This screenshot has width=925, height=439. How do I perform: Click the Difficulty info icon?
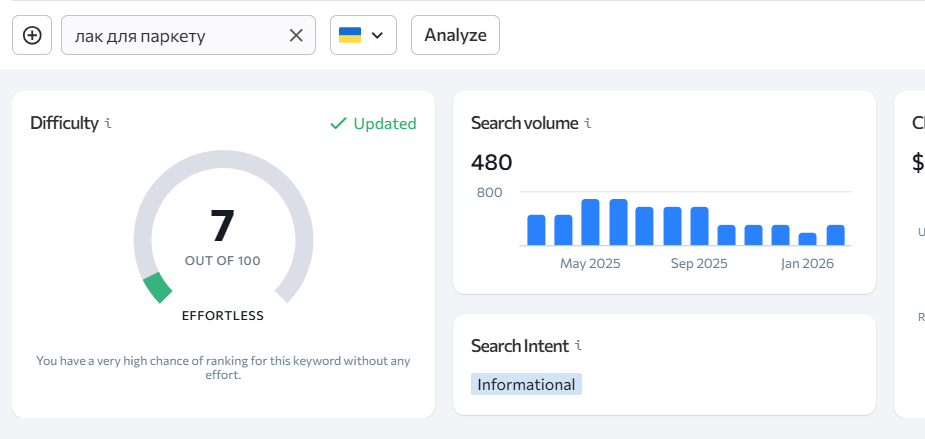[x=108, y=124]
